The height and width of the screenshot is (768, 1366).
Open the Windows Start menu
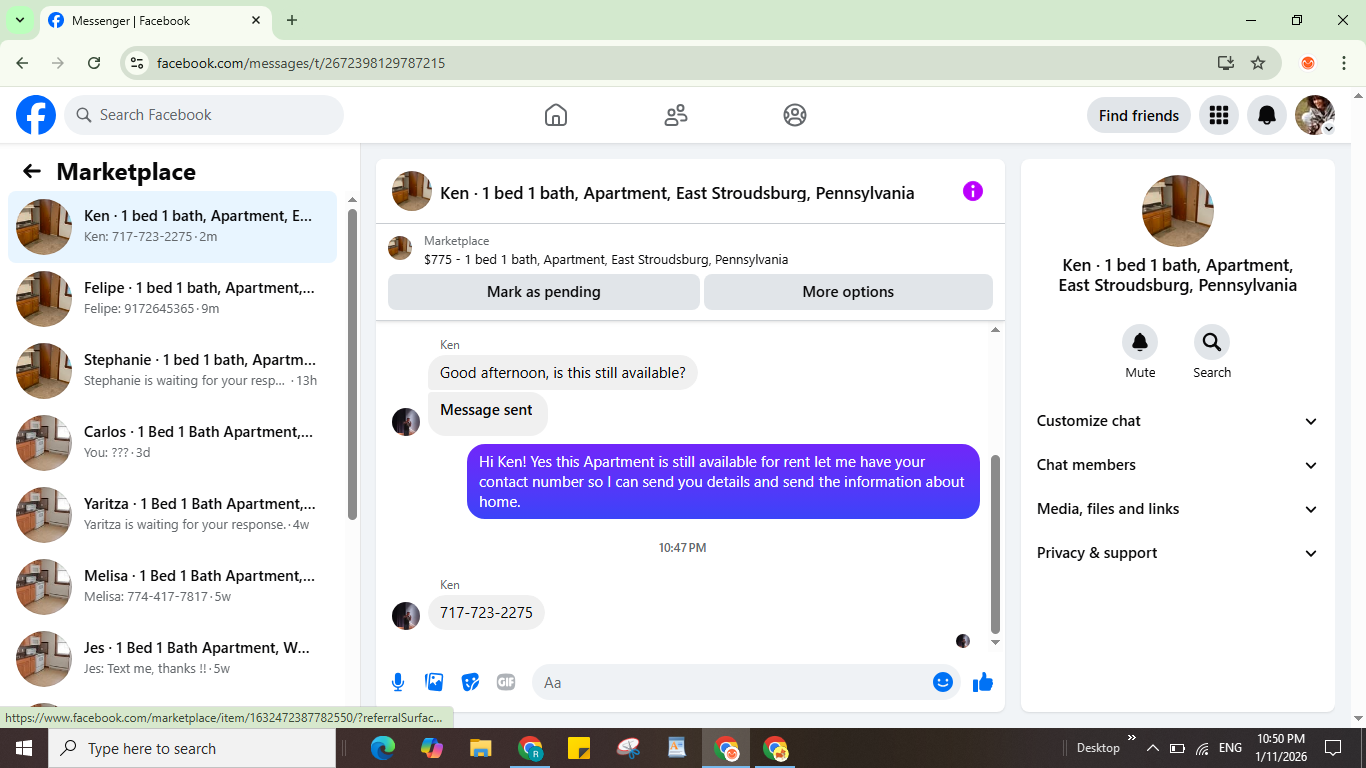(24, 748)
